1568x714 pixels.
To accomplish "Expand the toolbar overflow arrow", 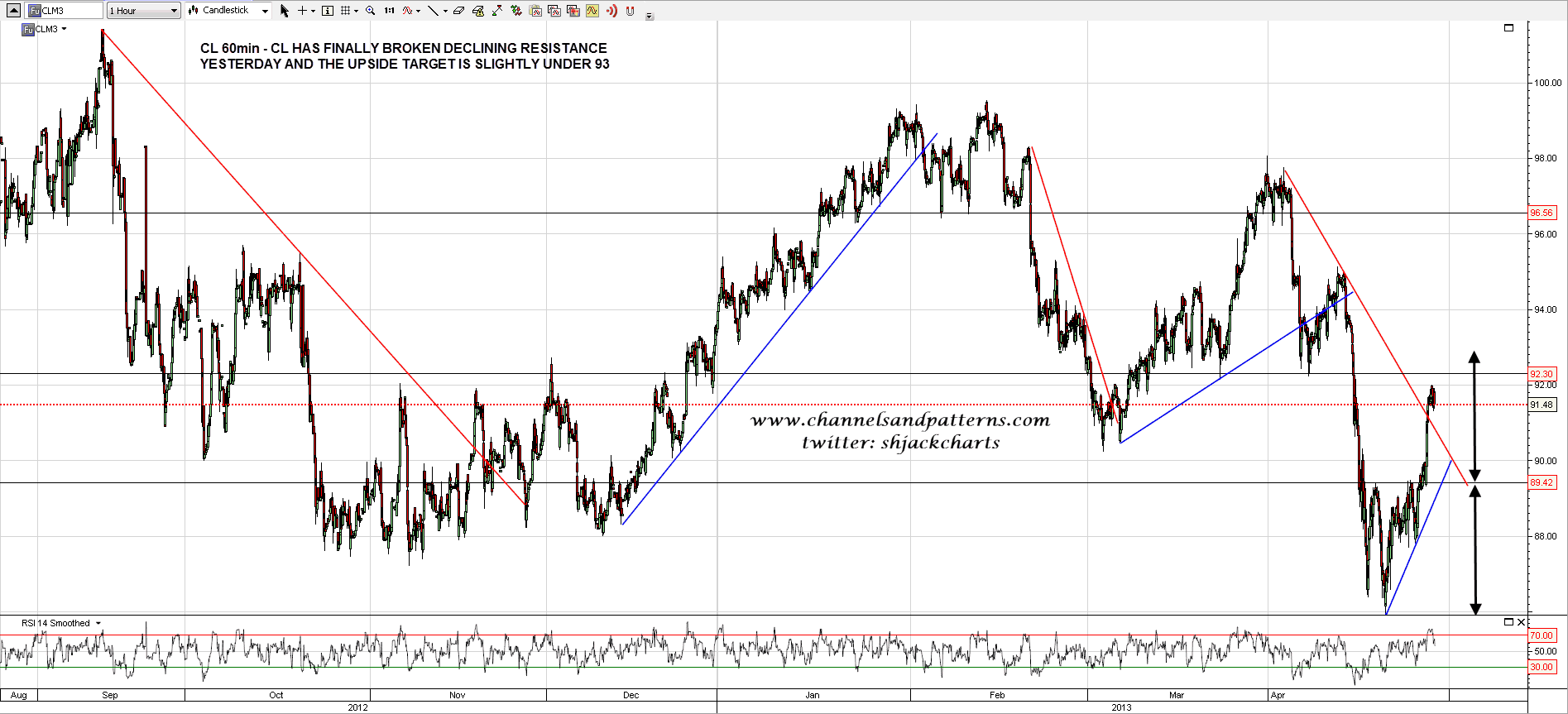I will coord(650,16).
